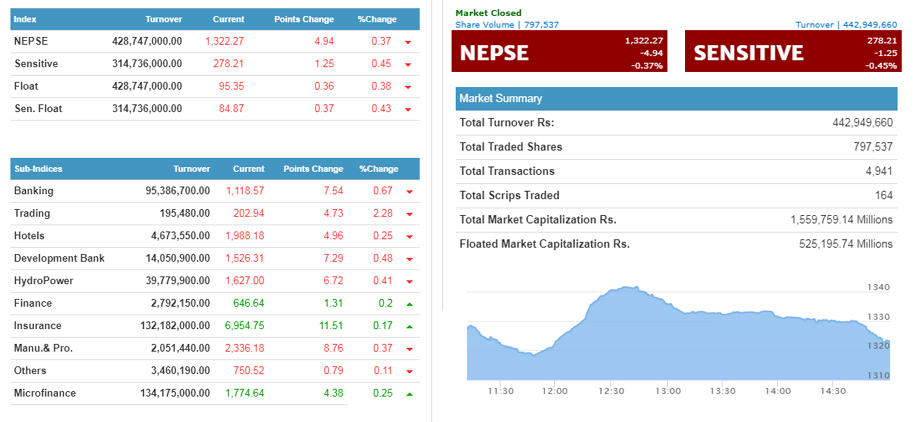Click the down arrow for Development Bank
Screen dimensions: 920x422
pyautogui.click(x=408, y=259)
